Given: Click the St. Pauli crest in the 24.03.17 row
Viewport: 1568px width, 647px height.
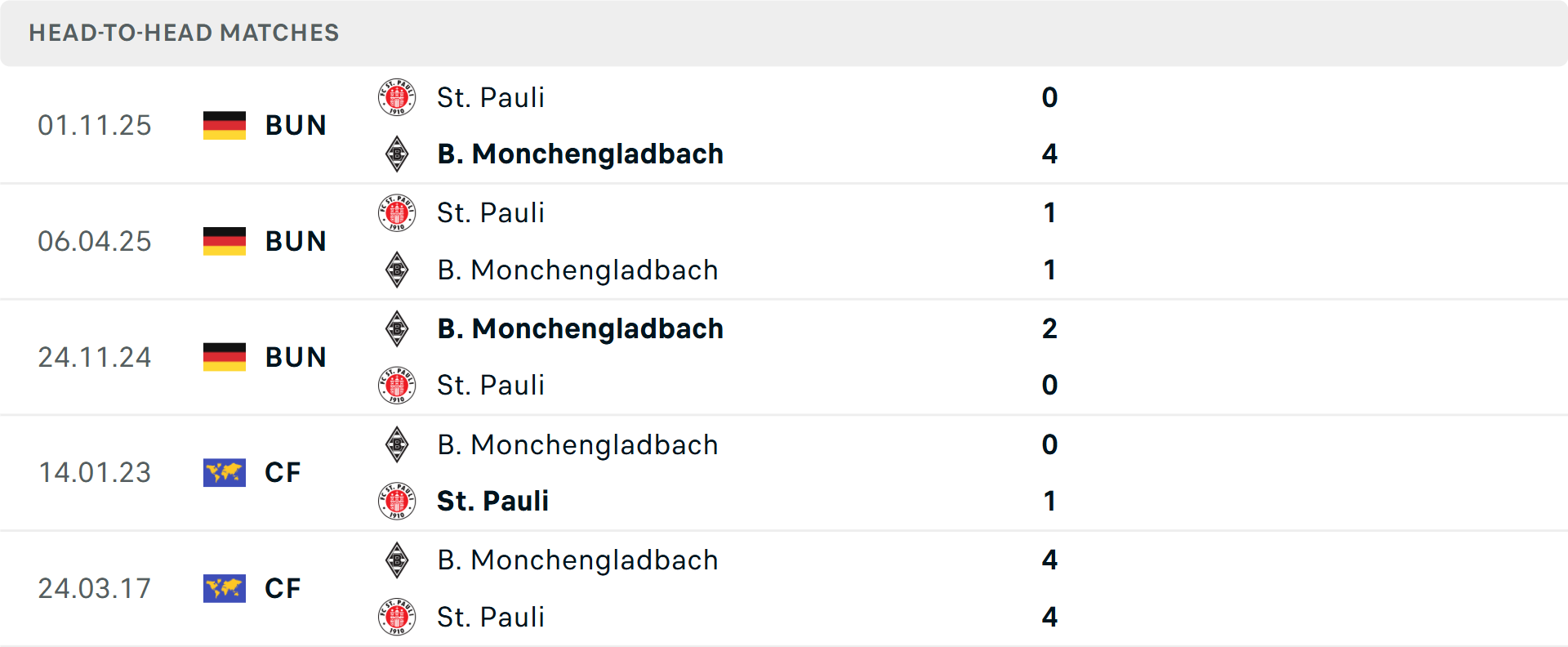Looking at the screenshot, I should (398, 617).
